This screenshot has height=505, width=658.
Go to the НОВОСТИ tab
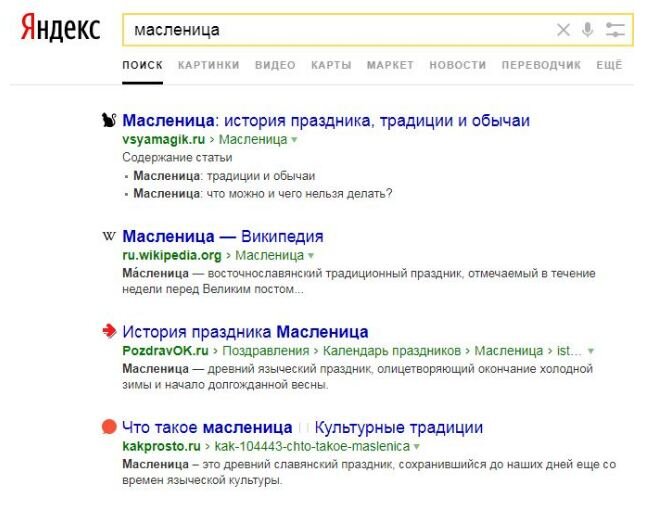pyautogui.click(x=457, y=65)
